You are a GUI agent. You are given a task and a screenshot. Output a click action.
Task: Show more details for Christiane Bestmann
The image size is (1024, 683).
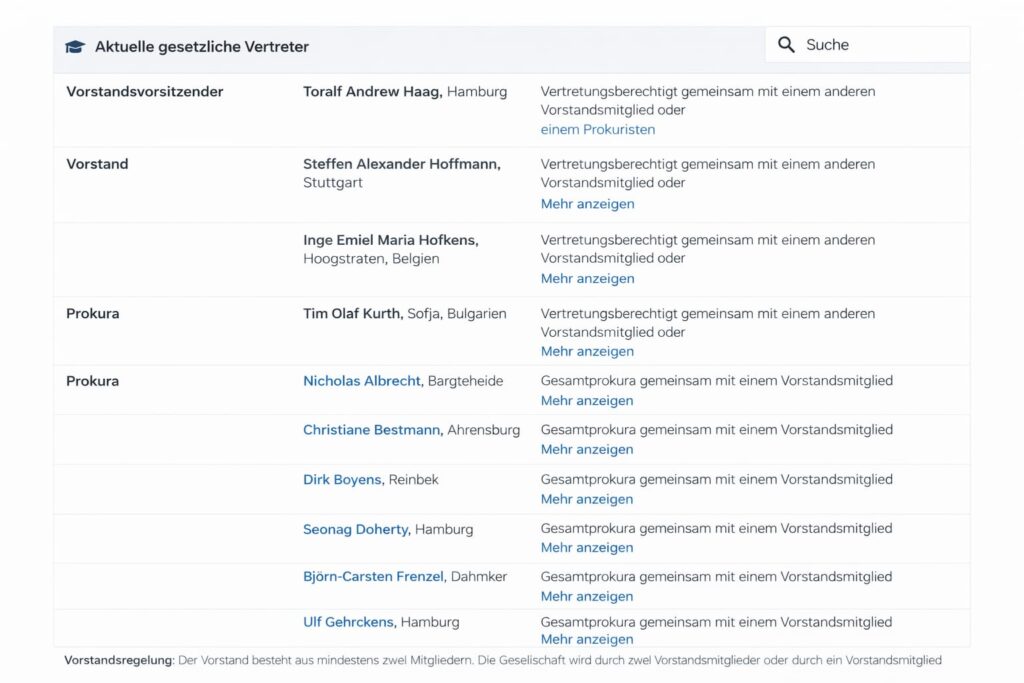[x=587, y=450]
